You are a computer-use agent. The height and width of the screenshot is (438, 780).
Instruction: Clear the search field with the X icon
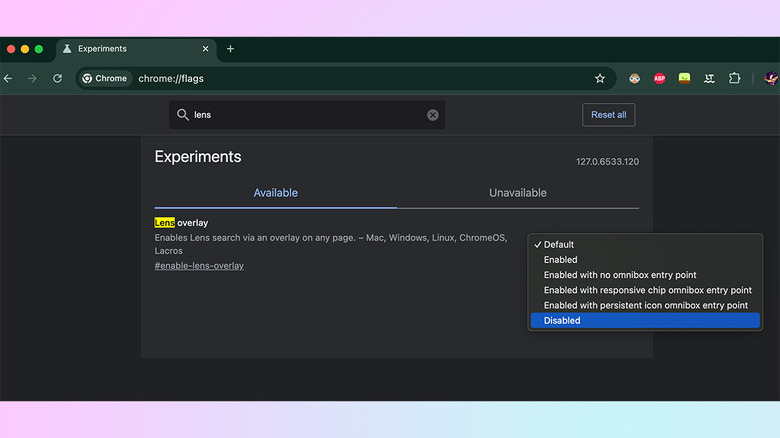(433, 115)
